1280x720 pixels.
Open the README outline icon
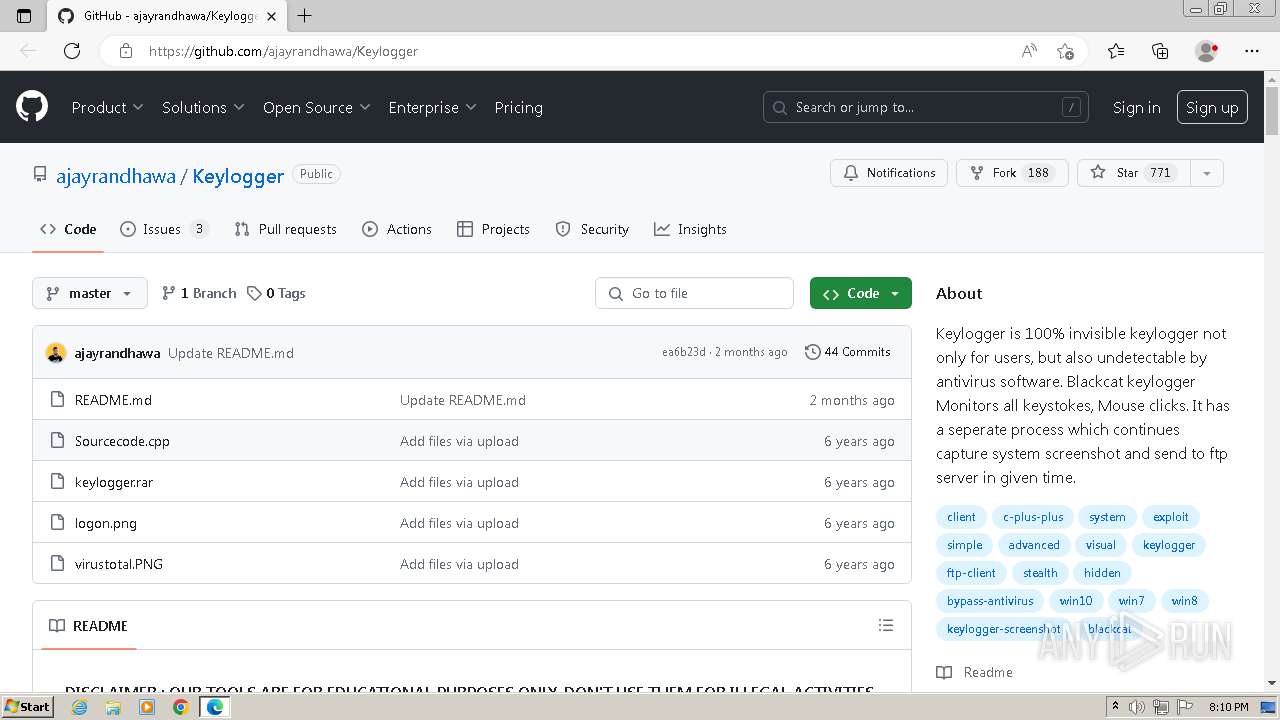(x=885, y=625)
